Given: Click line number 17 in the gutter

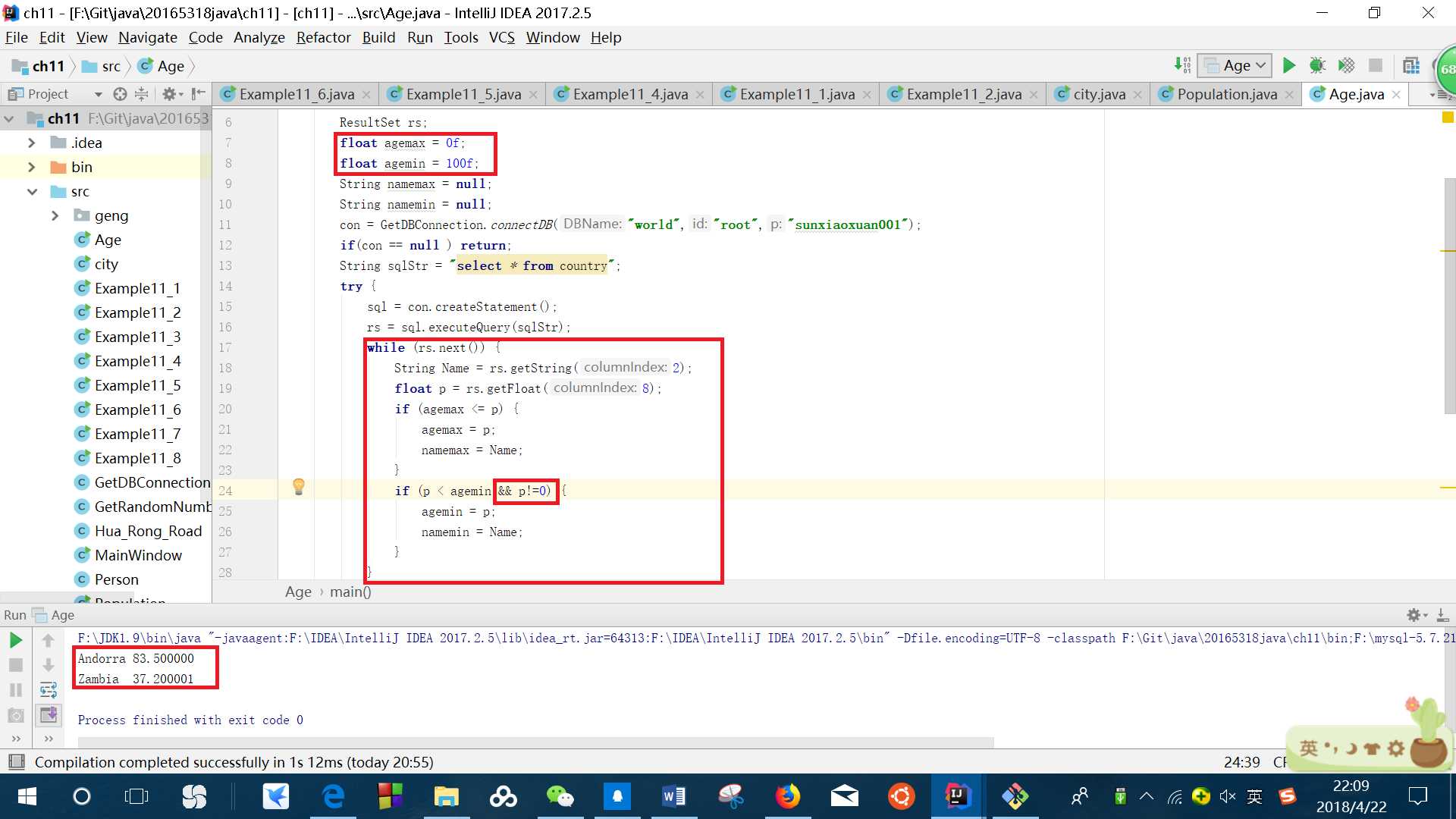Looking at the screenshot, I should (225, 347).
